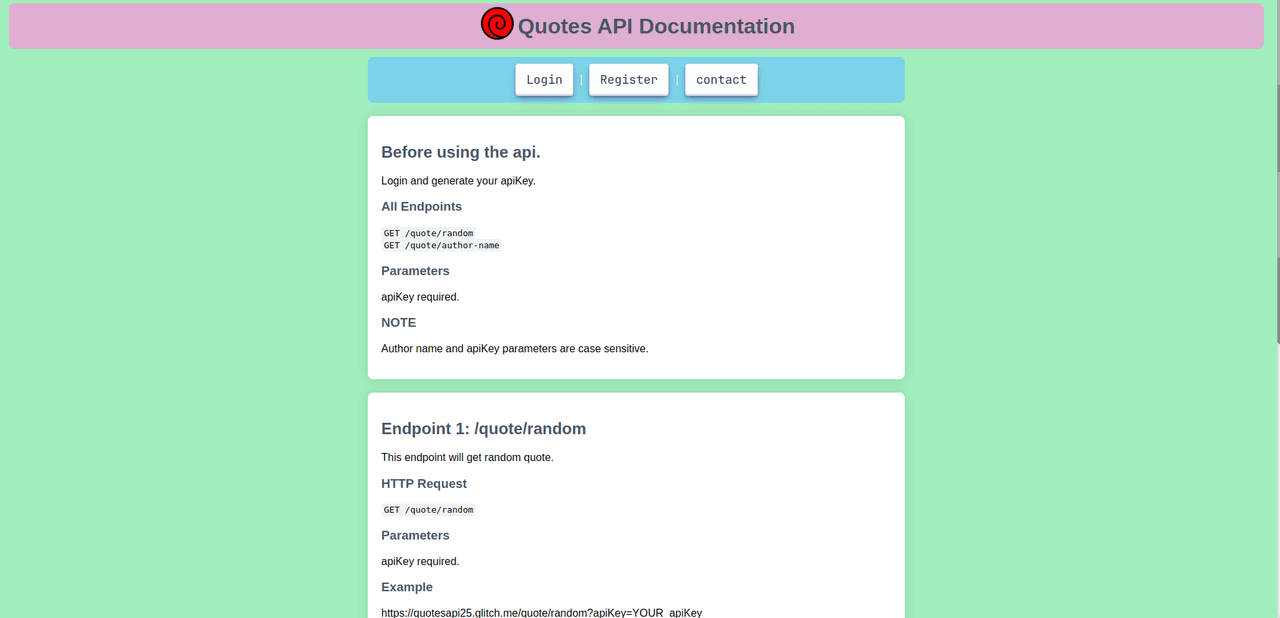This screenshot has width=1280, height=618.
Task: Click the Example subheading
Action: 407,587
